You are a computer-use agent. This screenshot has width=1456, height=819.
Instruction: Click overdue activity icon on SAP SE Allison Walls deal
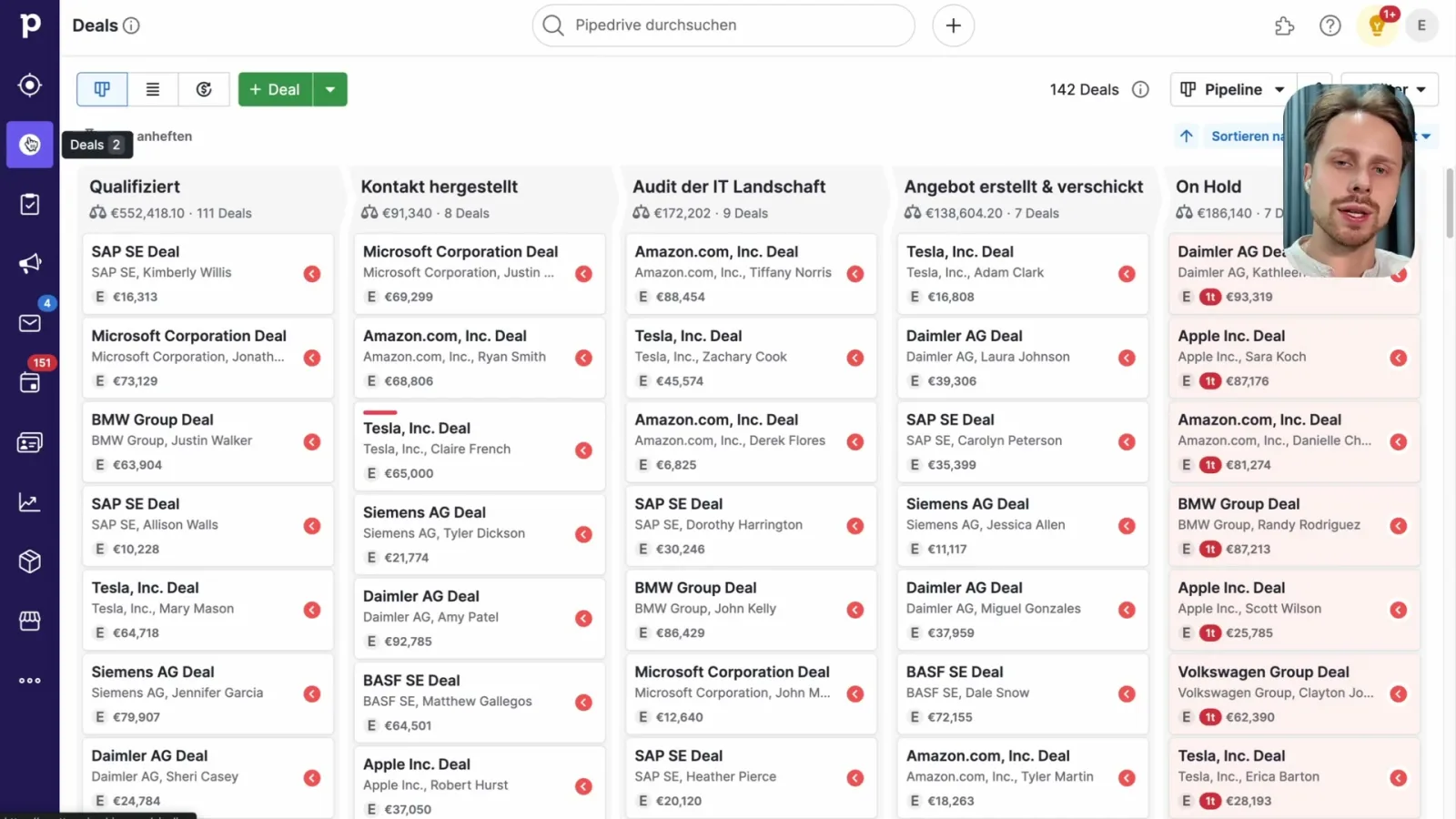[312, 526]
